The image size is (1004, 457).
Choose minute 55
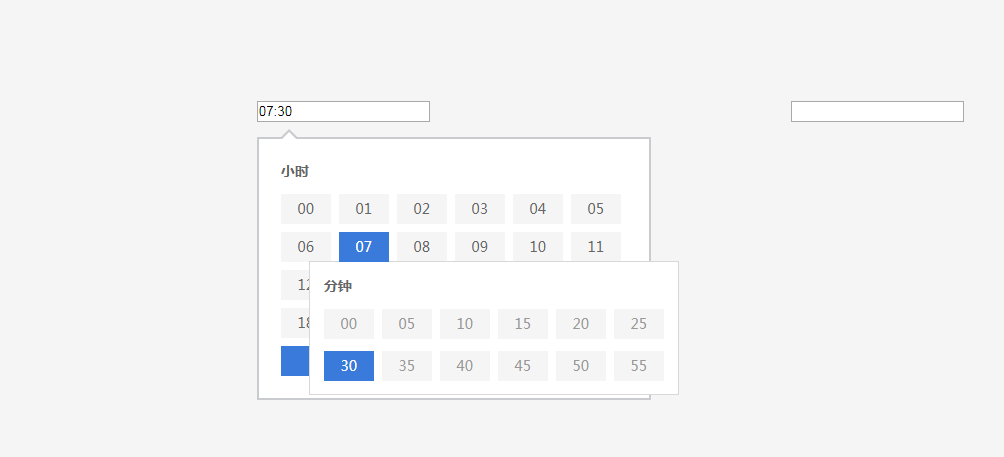638,365
